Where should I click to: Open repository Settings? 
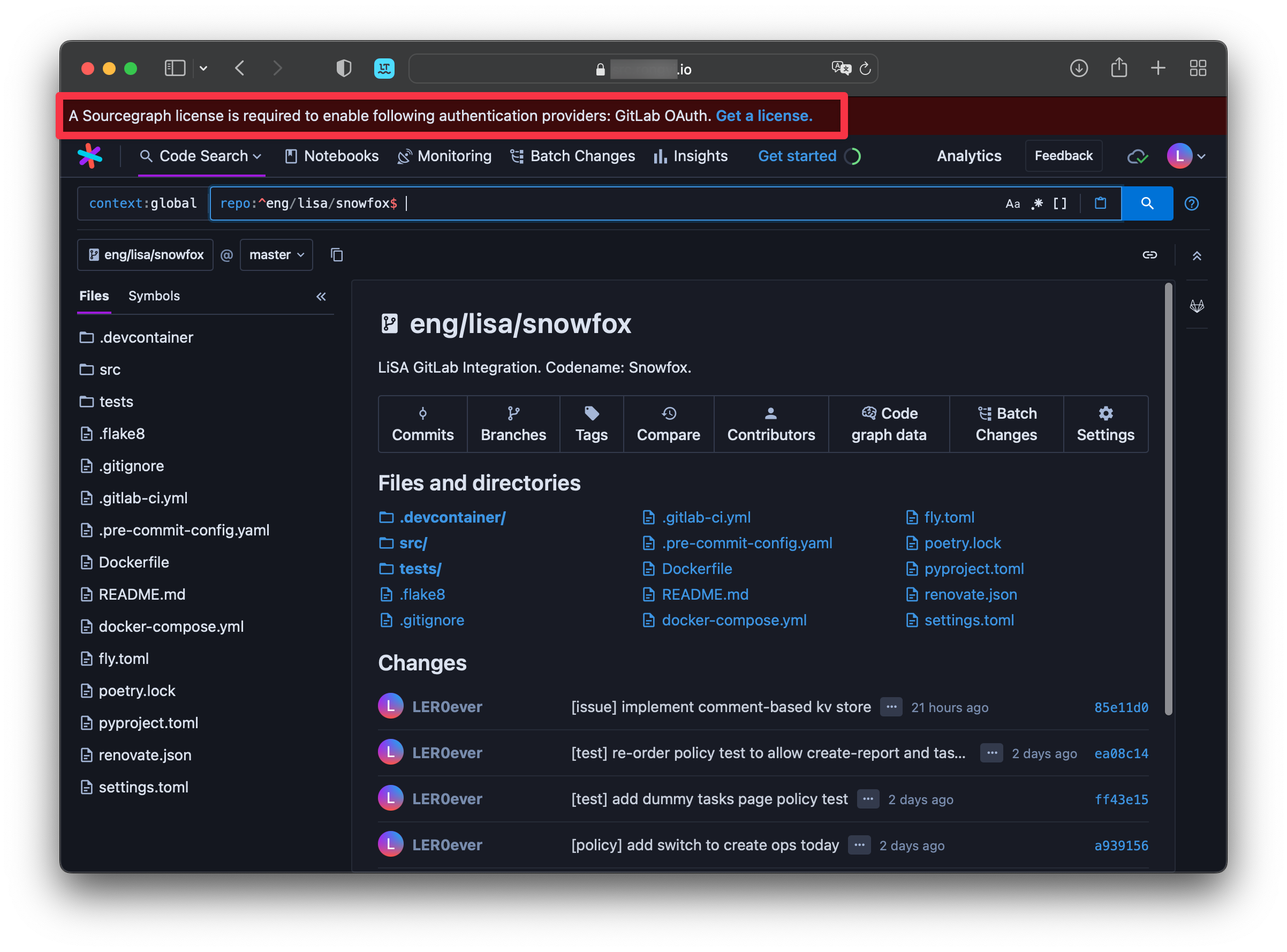pos(1106,424)
